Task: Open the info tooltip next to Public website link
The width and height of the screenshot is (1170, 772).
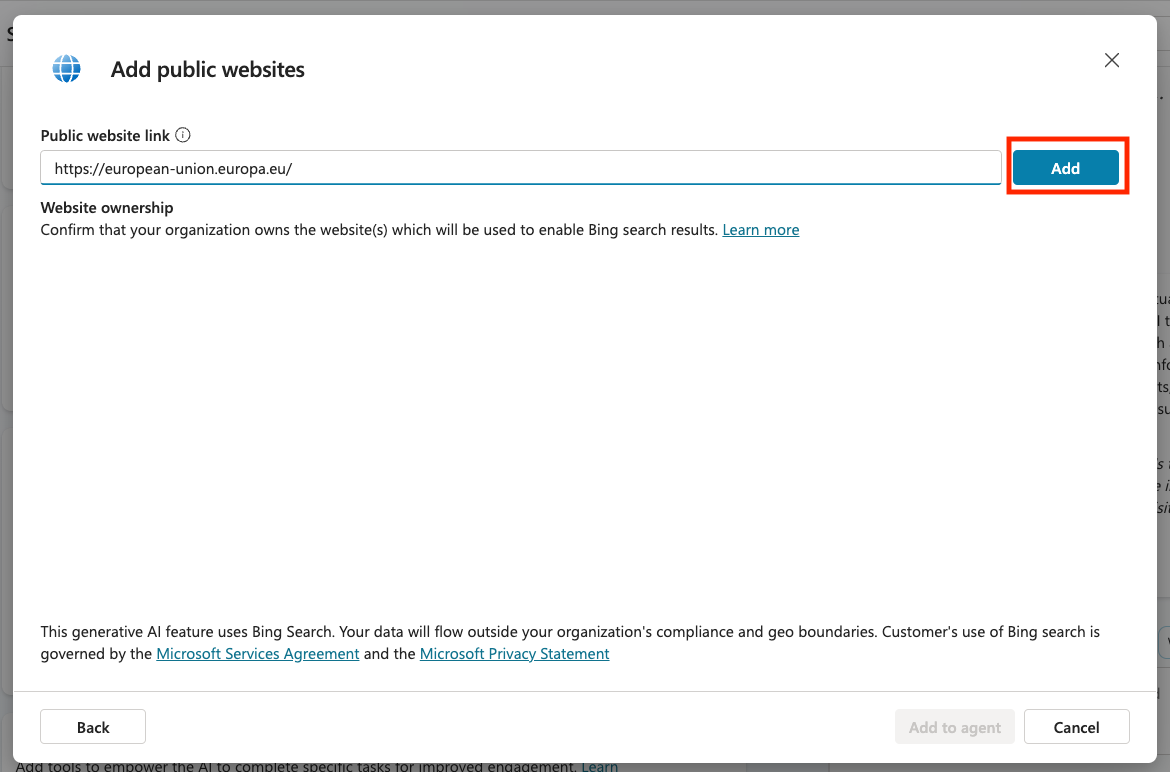Action: coord(183,135)
